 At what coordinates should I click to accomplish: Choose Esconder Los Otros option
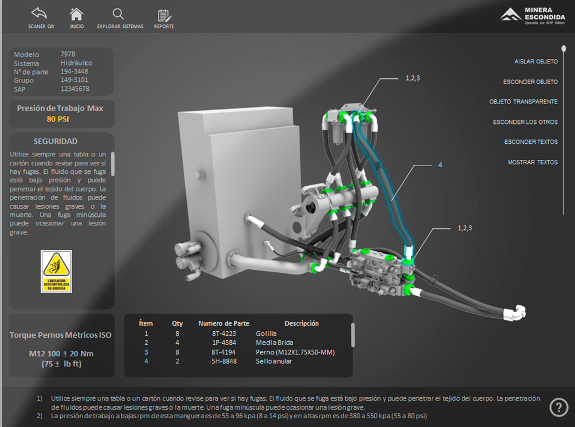[525, 122]
